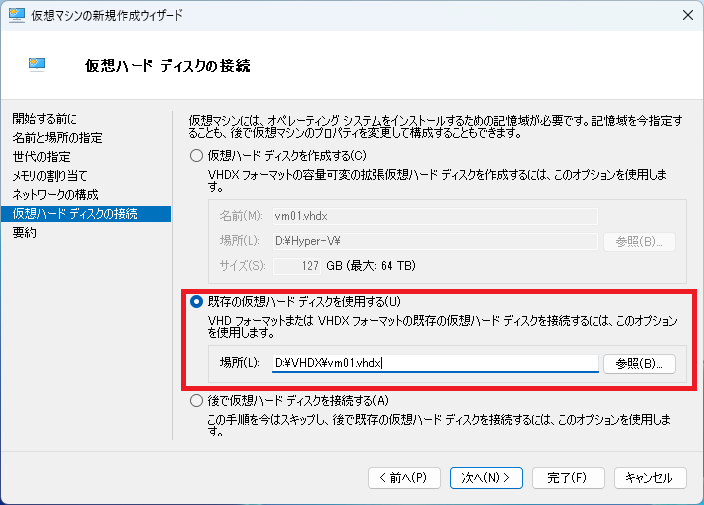Click the 場所(L): label of existing disk
Viewport: 704px width, 505px height.
pyautogui.click(x=239, y=363)
